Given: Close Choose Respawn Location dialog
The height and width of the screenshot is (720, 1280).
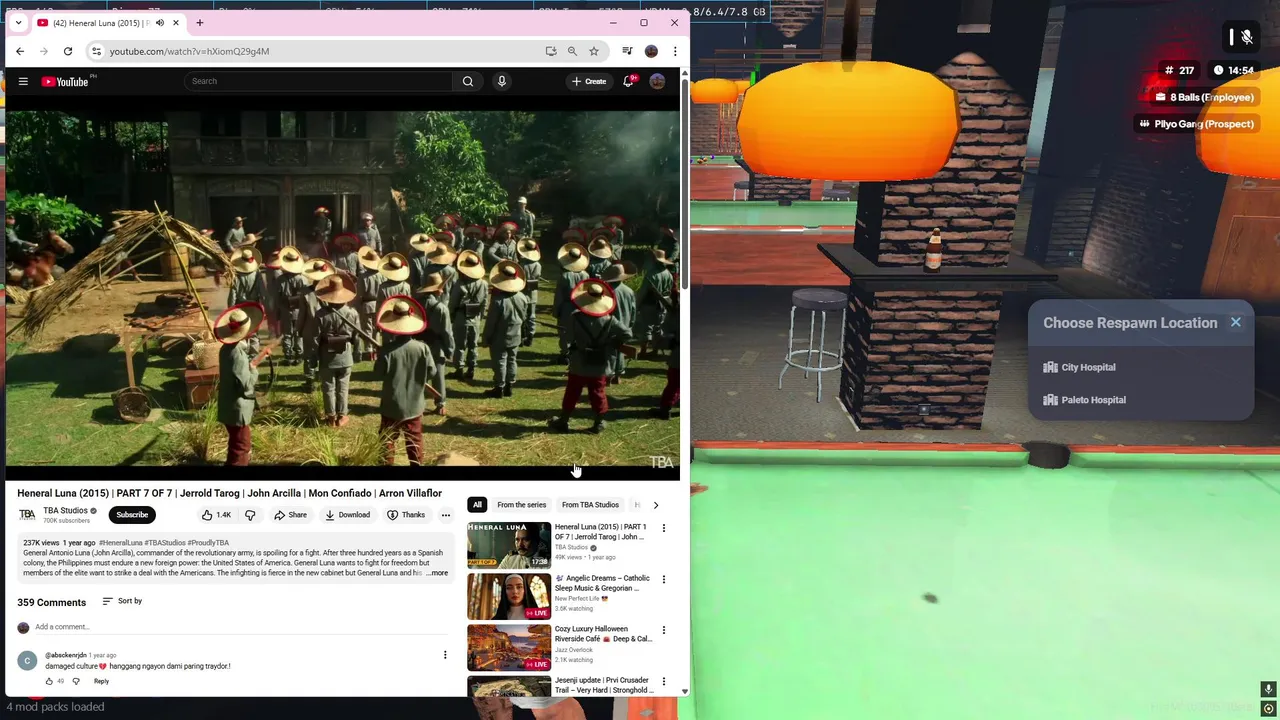Looking at the screenshot, I should pyautogui.click(x=1236, y=322).
